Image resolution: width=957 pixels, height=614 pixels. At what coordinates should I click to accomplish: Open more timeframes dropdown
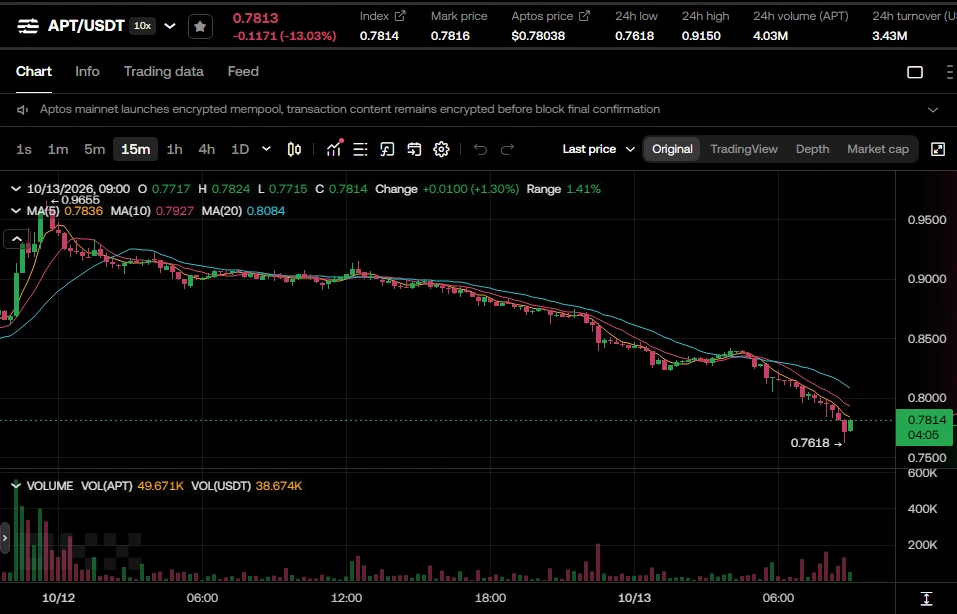pyautogui.click(x=266, y=149)
